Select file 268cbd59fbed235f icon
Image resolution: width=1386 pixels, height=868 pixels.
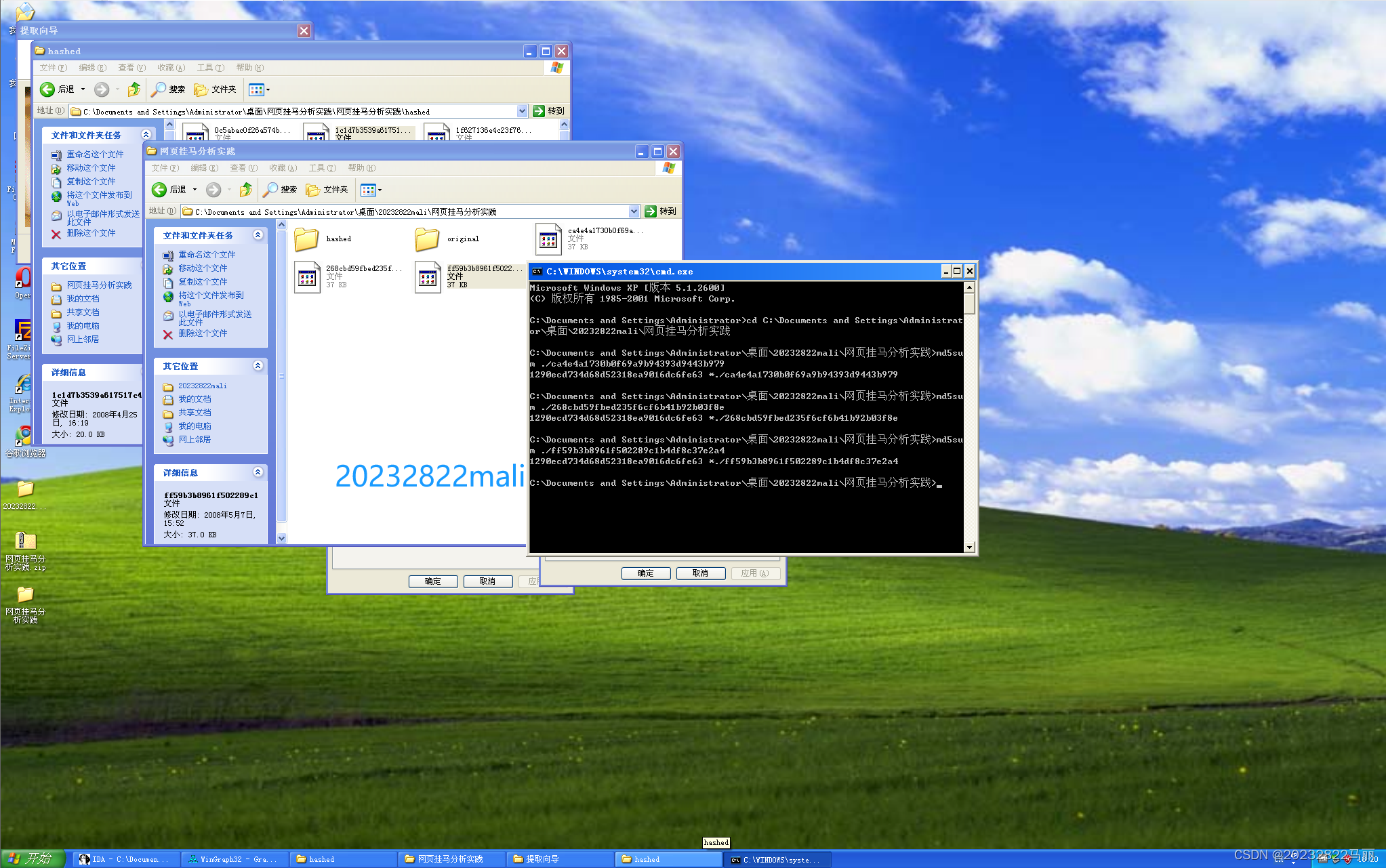(x=307, y=276)
